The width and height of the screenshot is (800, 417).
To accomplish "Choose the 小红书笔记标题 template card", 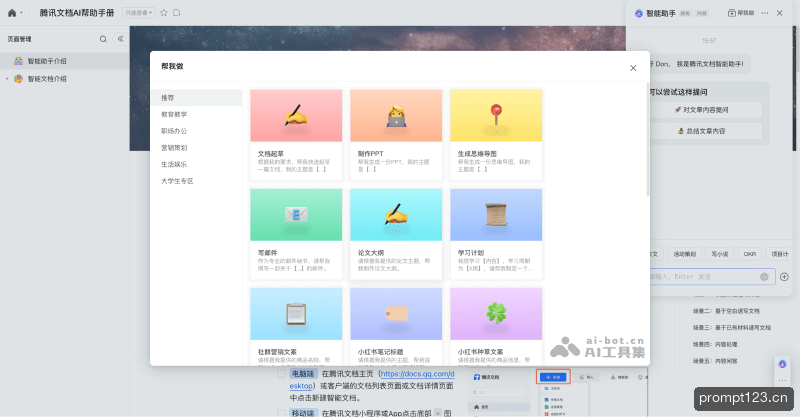I will tap(396, 326).
